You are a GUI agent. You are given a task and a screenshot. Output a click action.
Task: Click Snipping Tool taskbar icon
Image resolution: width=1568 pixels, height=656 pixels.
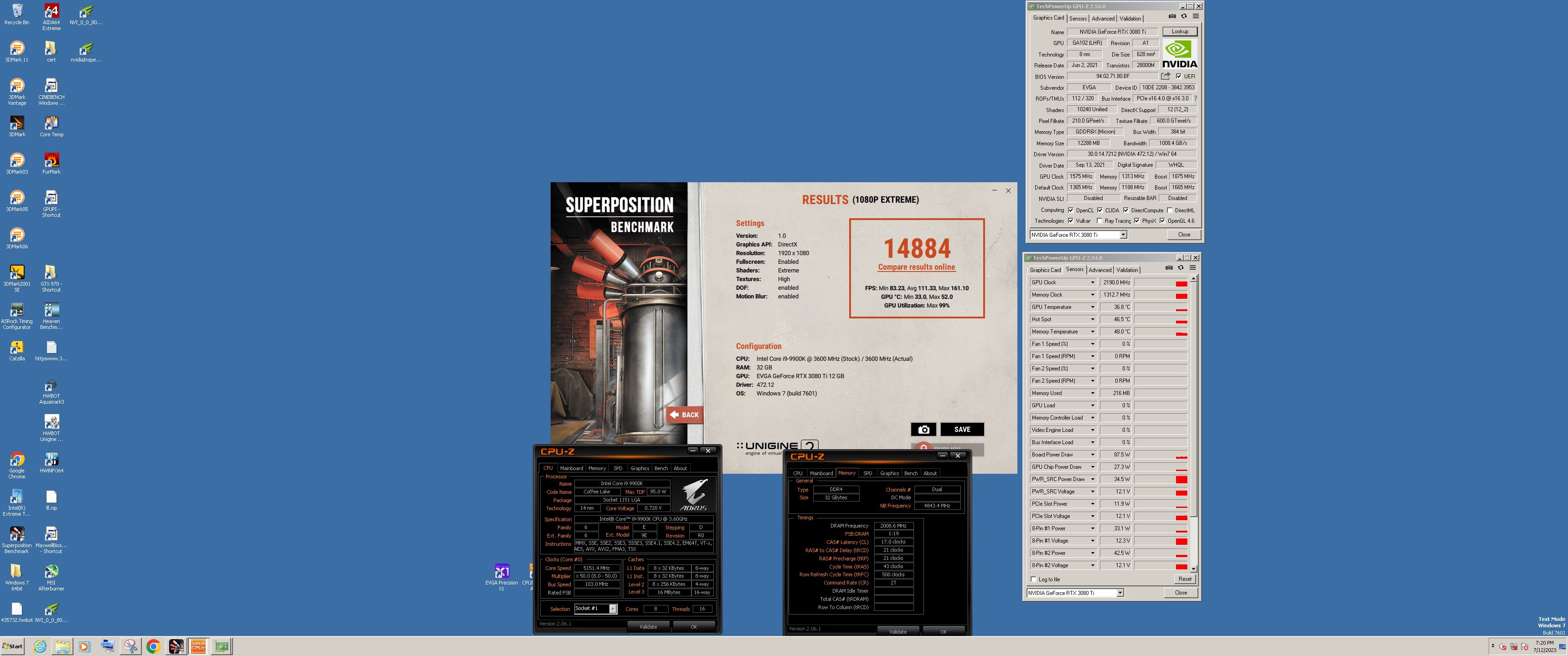click(x=130, y=646)
